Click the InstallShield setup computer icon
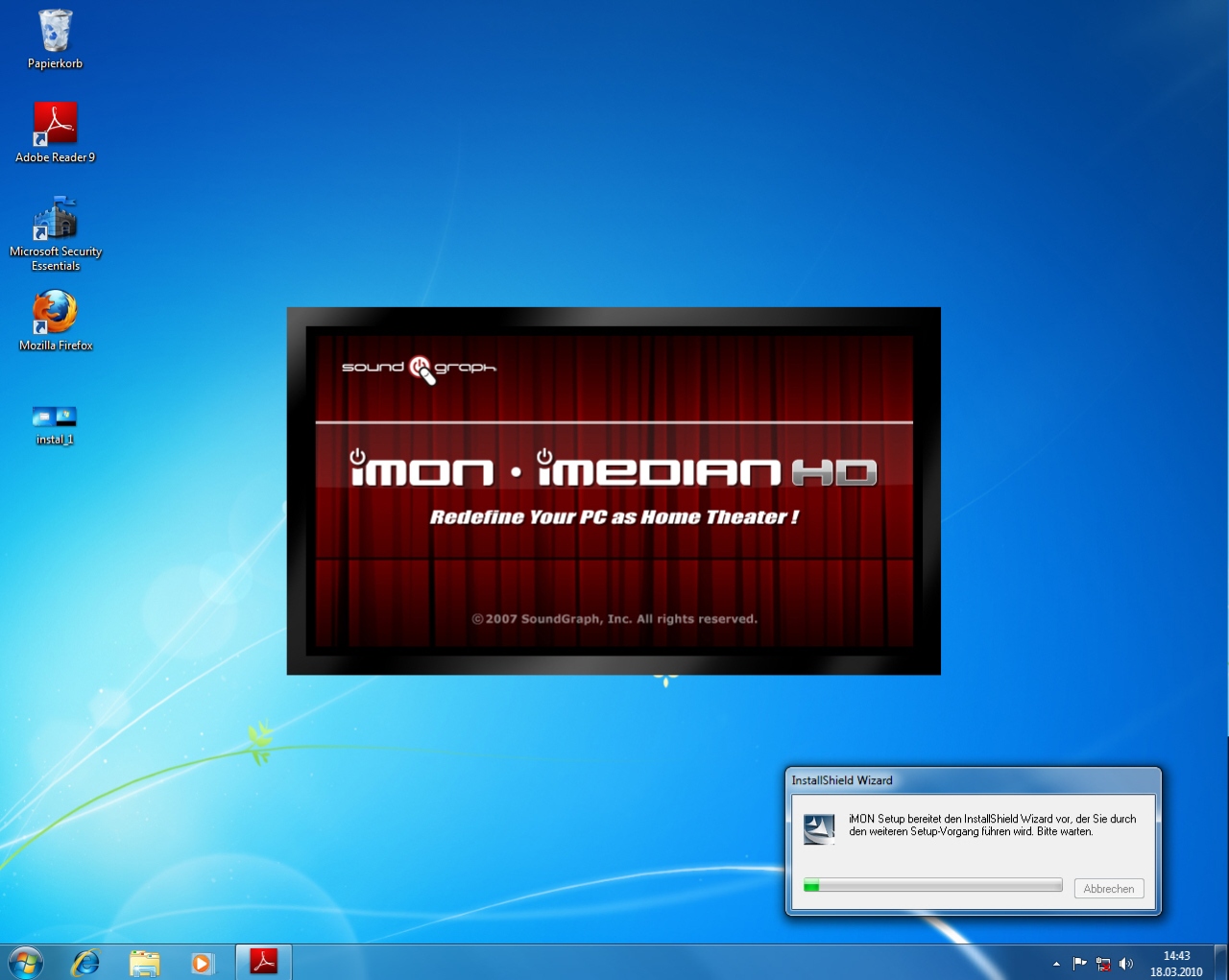The height and width of the screenshot is (980, 1229). (819, 829)
